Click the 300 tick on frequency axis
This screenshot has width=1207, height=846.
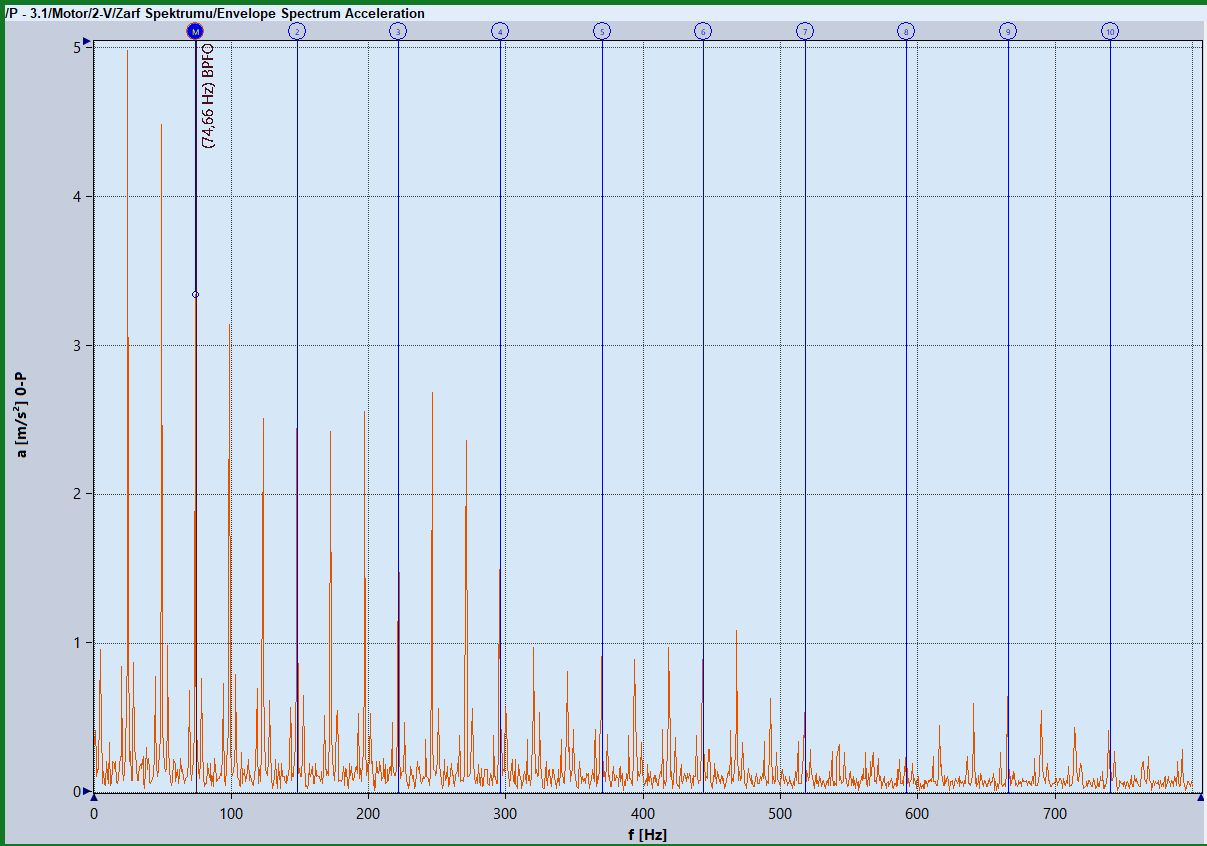click(x=506, y=814)
